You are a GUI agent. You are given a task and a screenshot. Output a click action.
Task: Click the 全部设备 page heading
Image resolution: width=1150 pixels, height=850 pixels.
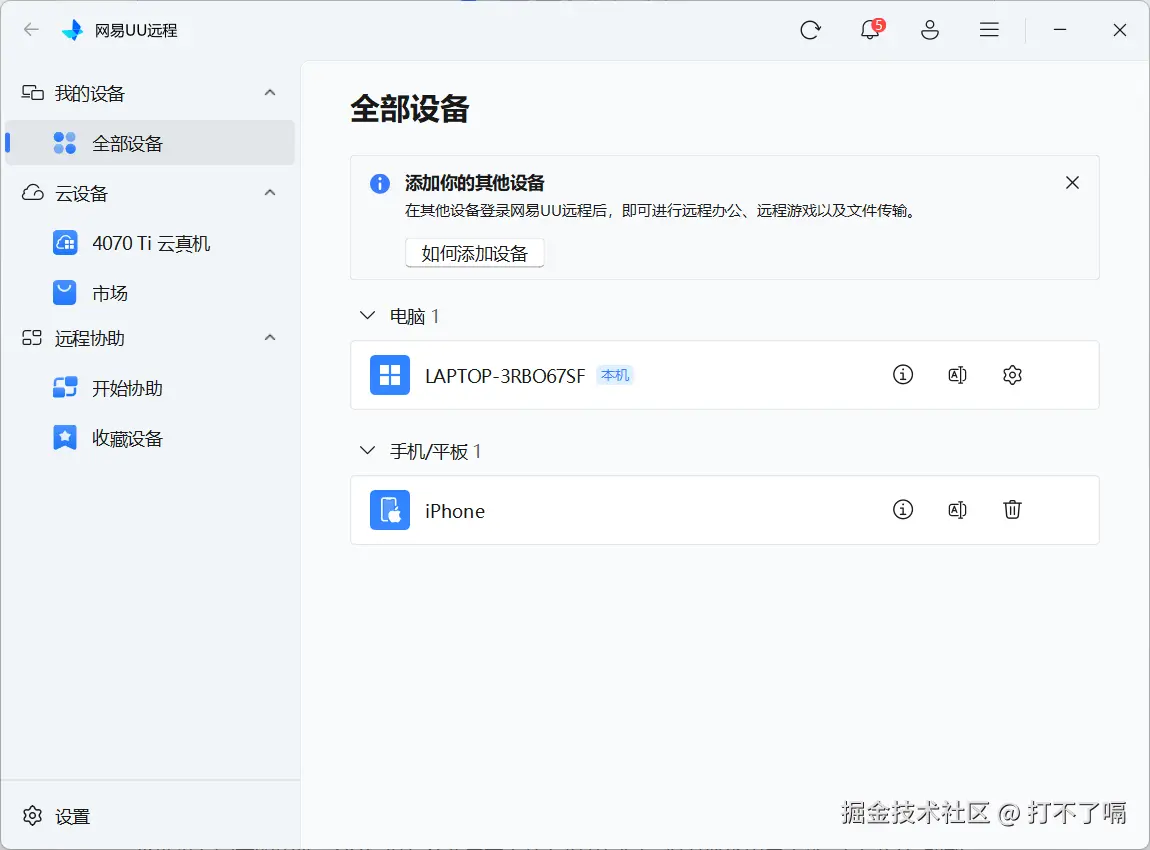click(x=409, y=109)
